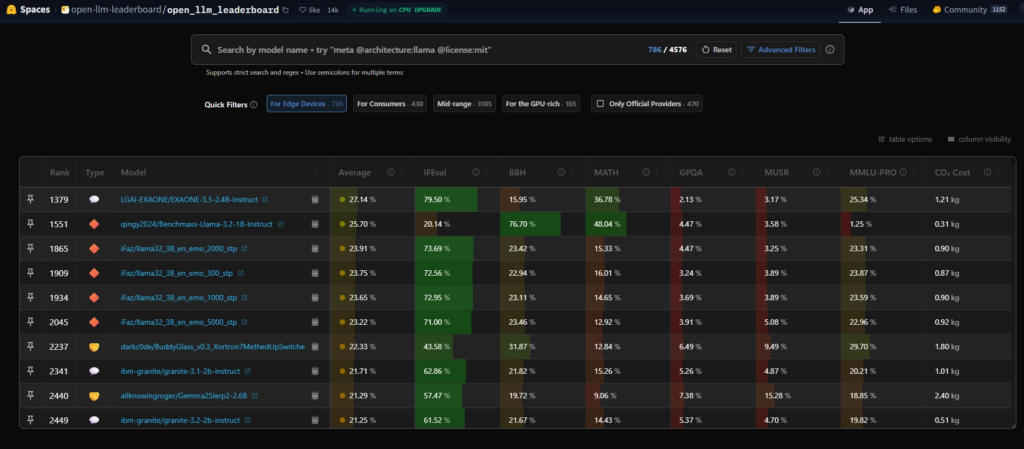
Task: Toggle the For Edge Devices filter
Action: 306,104
